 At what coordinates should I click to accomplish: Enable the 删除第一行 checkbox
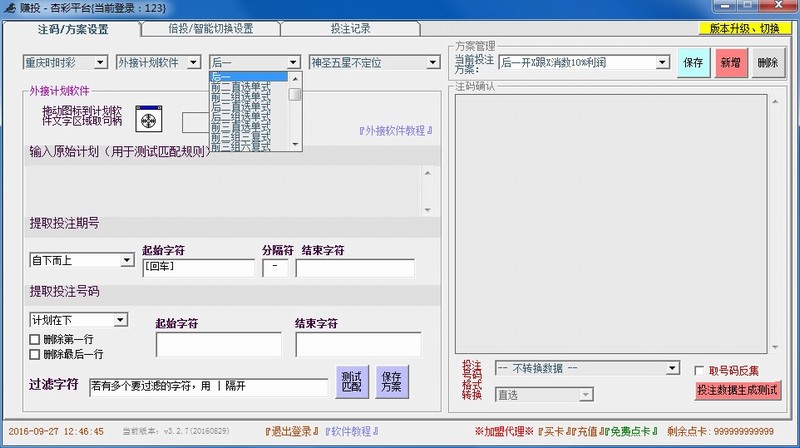(x=36, y=340)
